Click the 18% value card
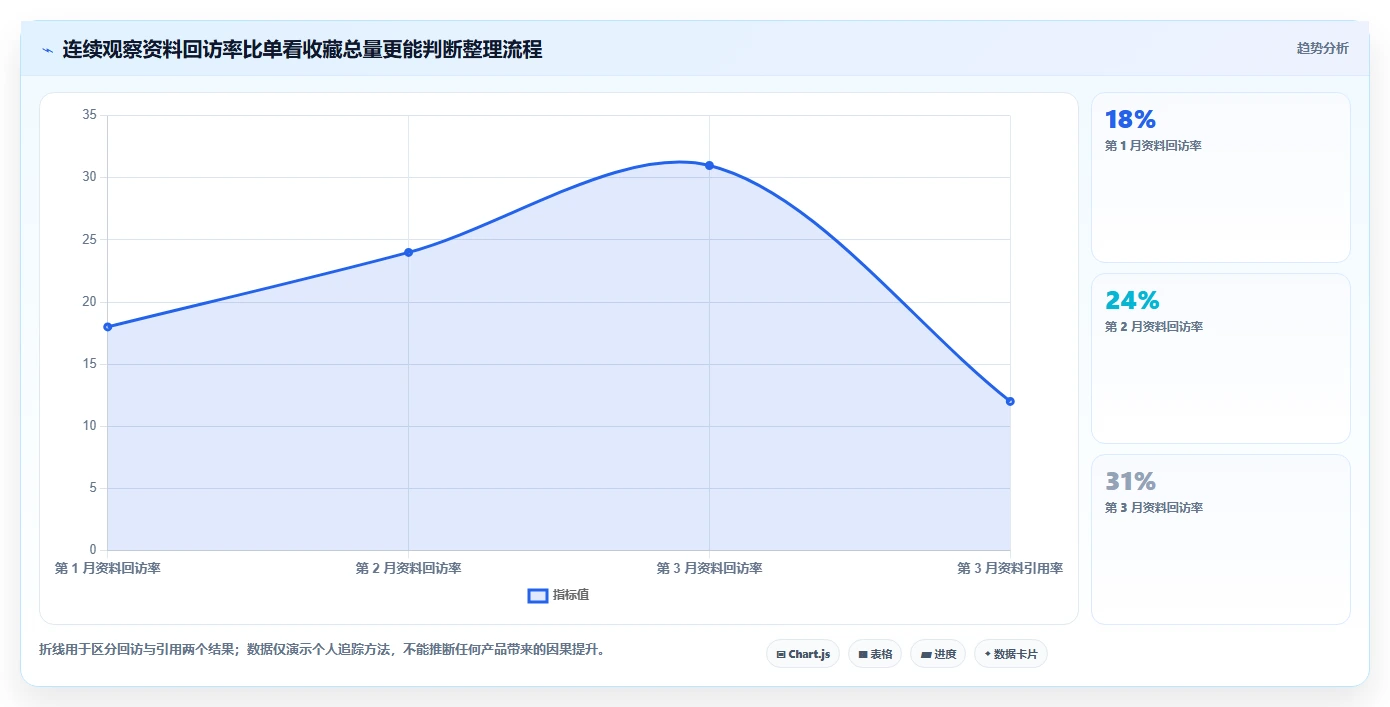The width and height of the screenshot is (1390, 707). coord(1220,177)
